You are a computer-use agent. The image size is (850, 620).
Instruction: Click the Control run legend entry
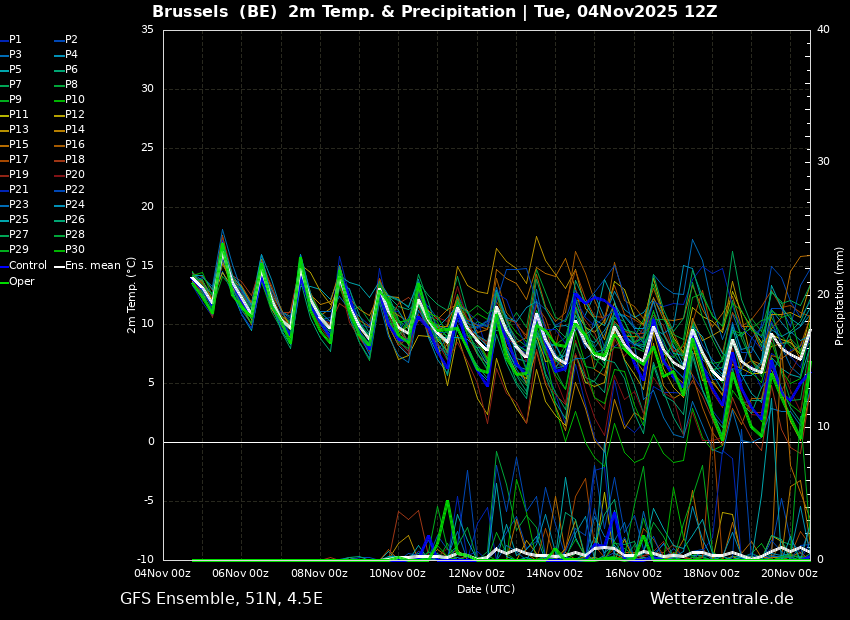click(27, 266)
